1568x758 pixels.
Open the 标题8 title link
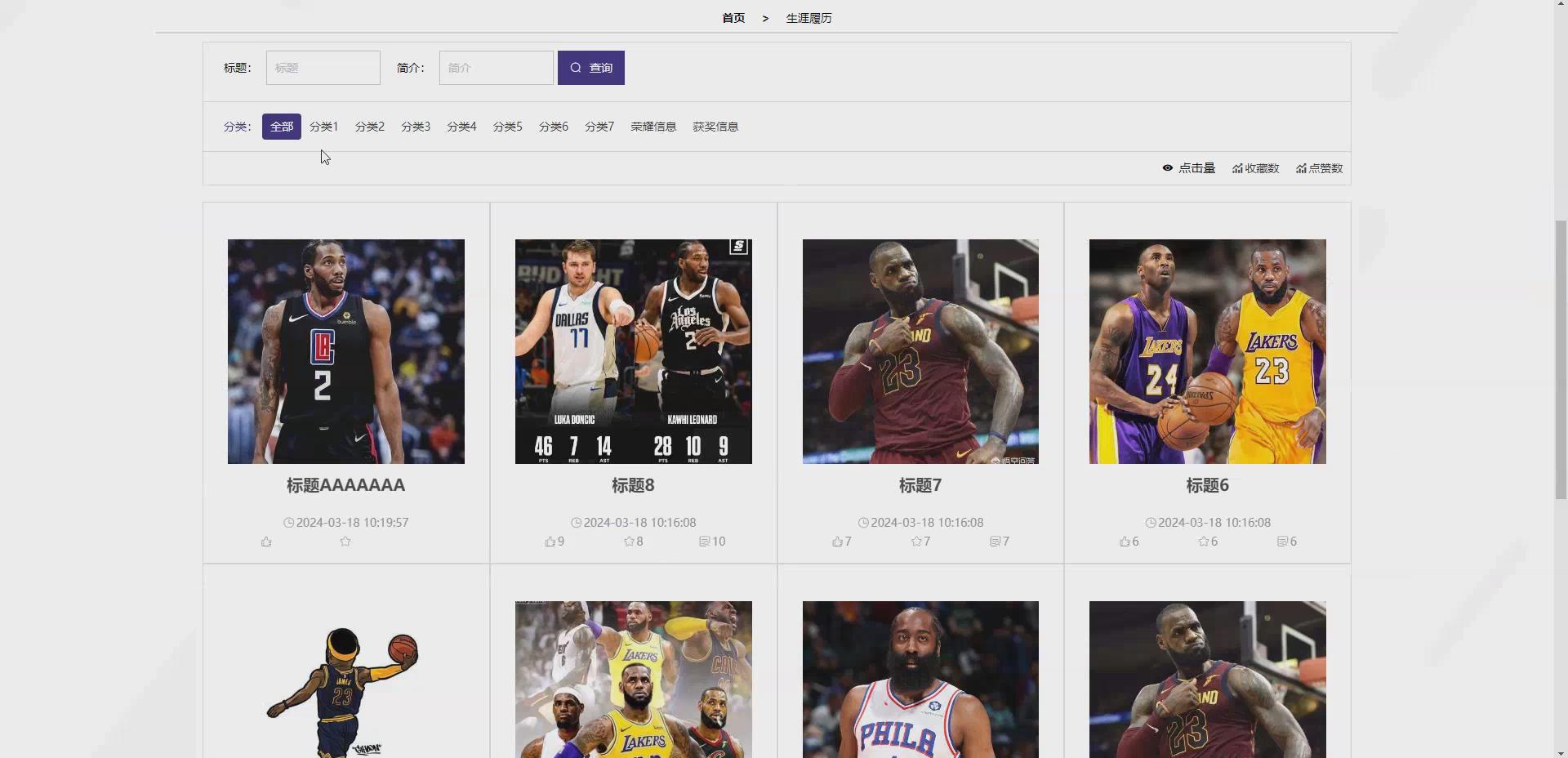634,485
